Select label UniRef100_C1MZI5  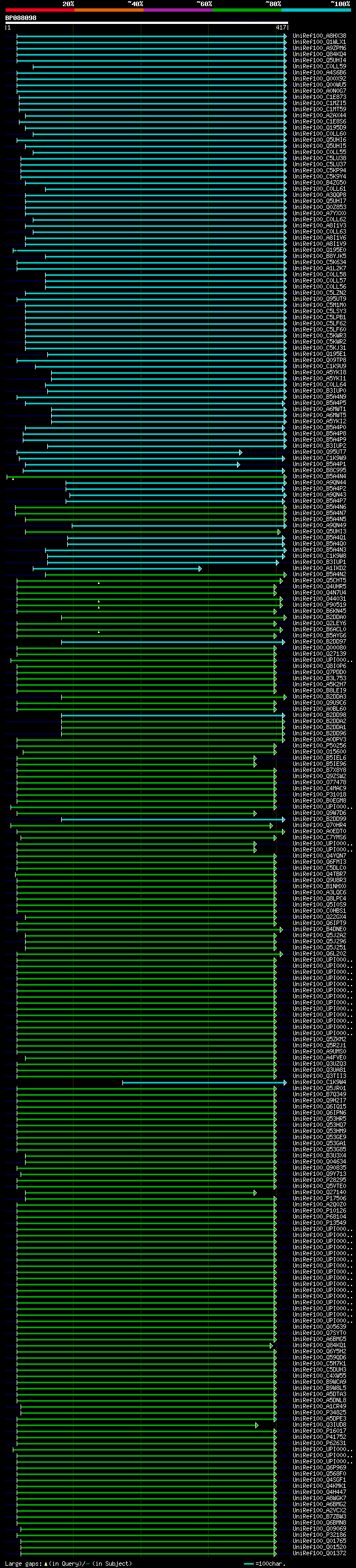pyautogui.click(x=319, y=103)
